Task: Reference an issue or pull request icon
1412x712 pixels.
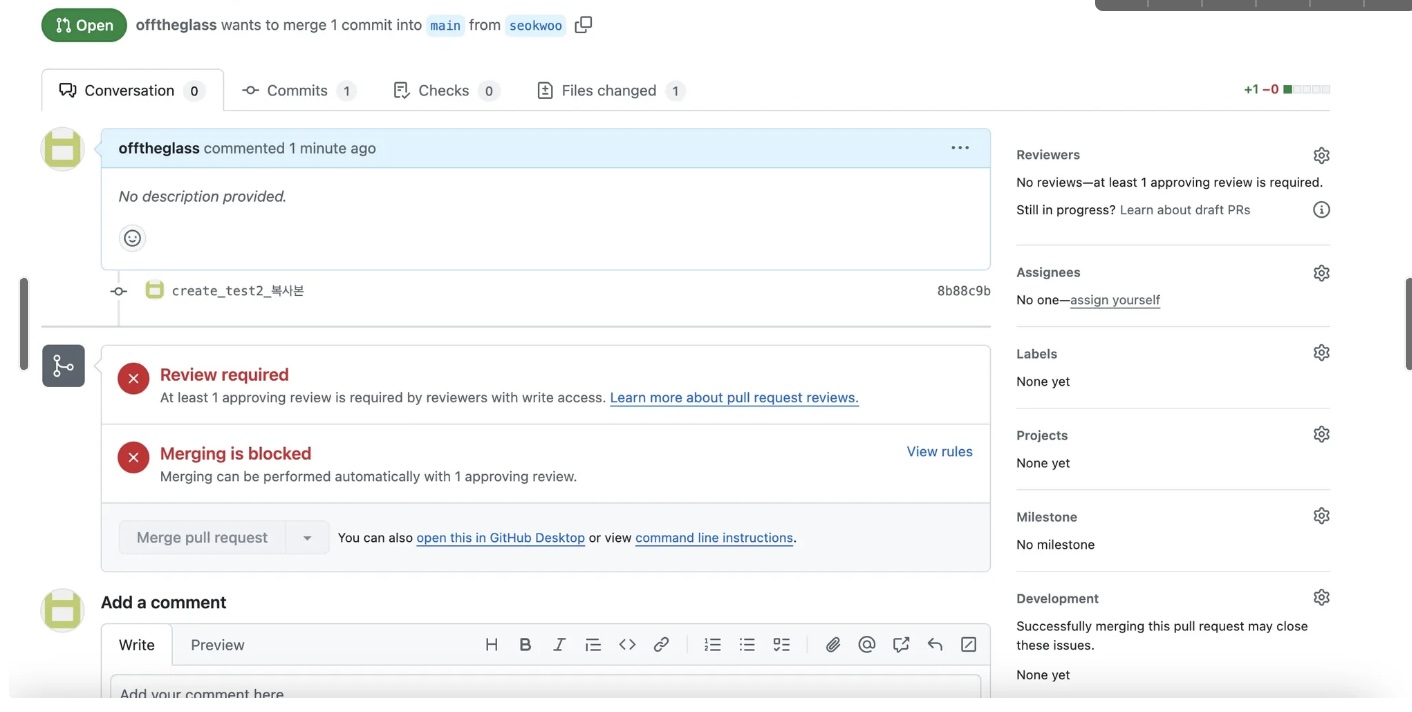Action: coord(901,645)
